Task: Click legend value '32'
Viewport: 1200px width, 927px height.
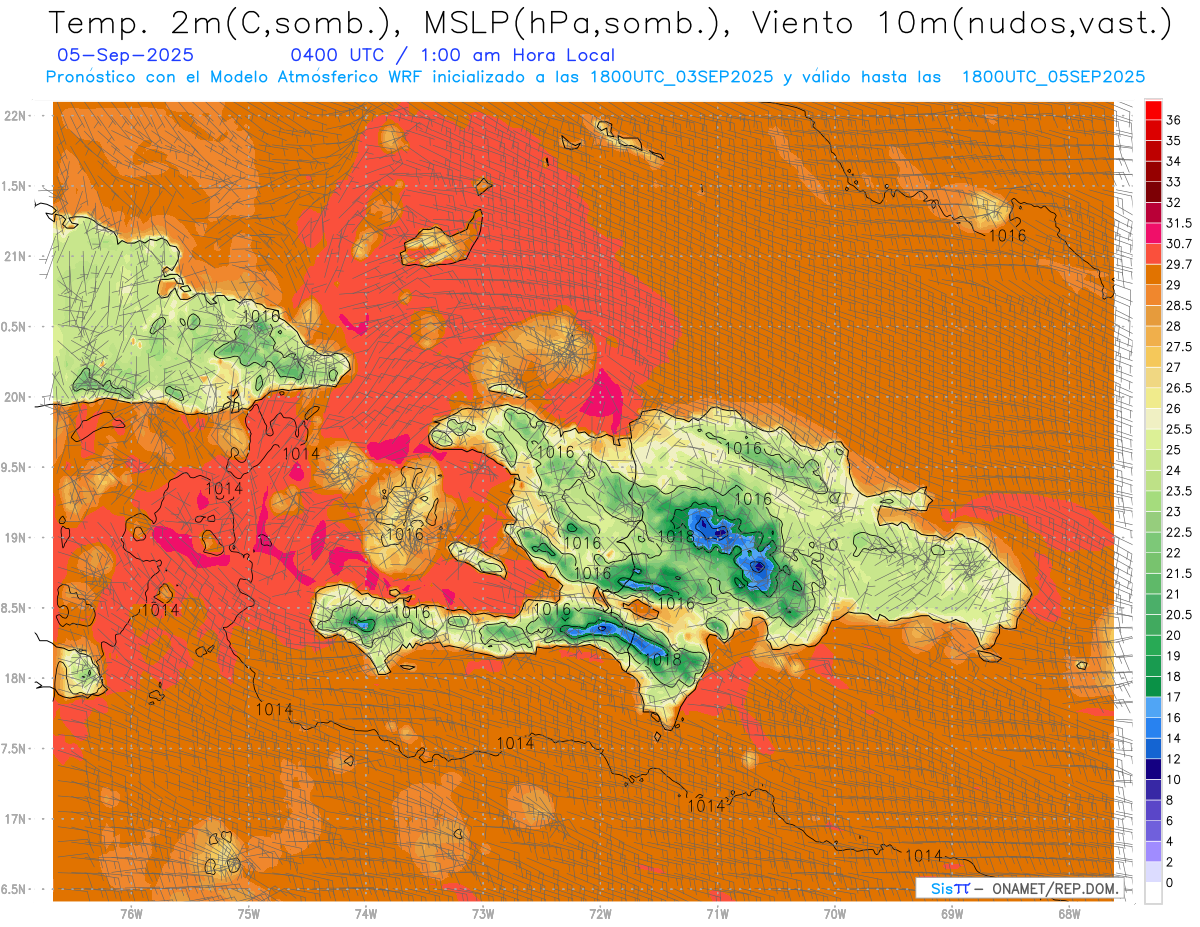Action: 1173,202
